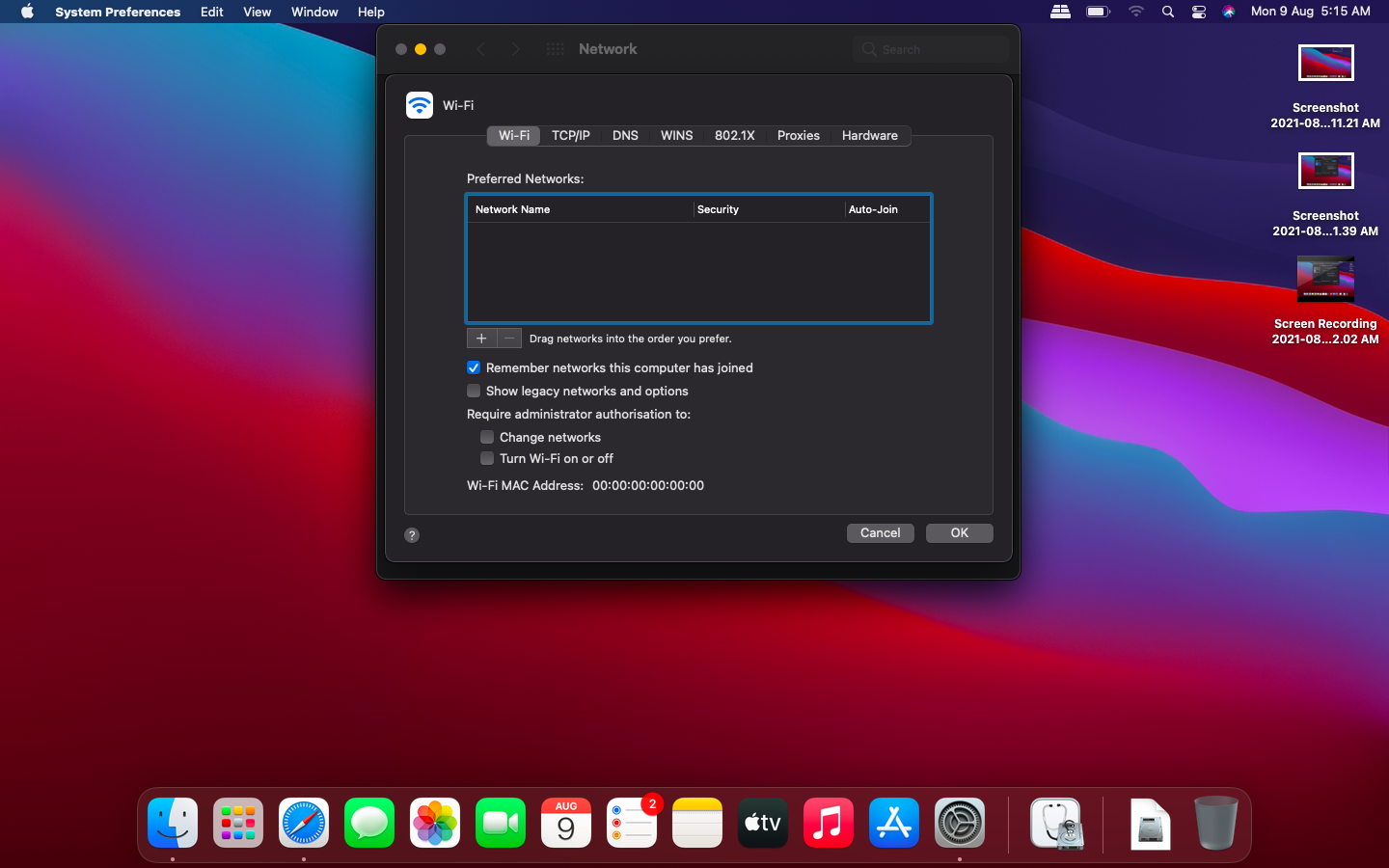Launch Safari from the Dock
1389x868 pixels.
[304, 823]
